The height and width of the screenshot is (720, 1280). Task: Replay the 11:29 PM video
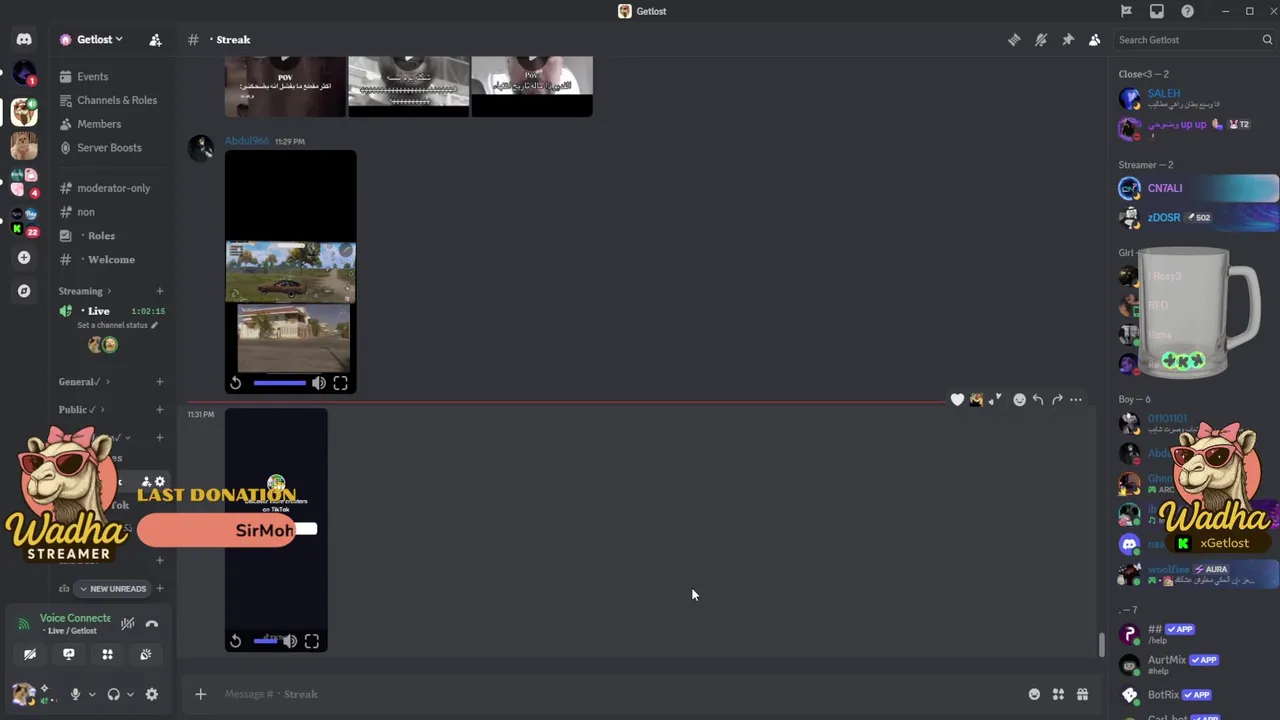(235, 383)
